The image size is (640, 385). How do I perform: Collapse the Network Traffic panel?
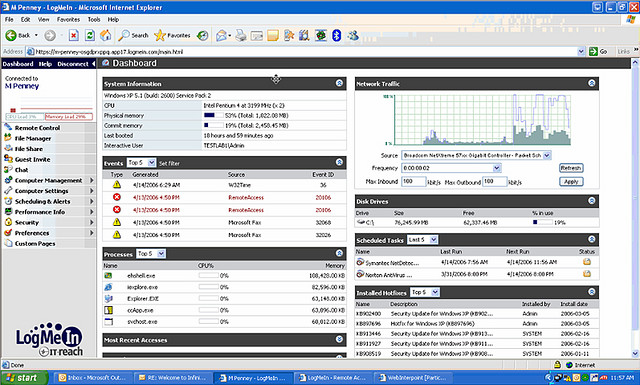point(591,83)
